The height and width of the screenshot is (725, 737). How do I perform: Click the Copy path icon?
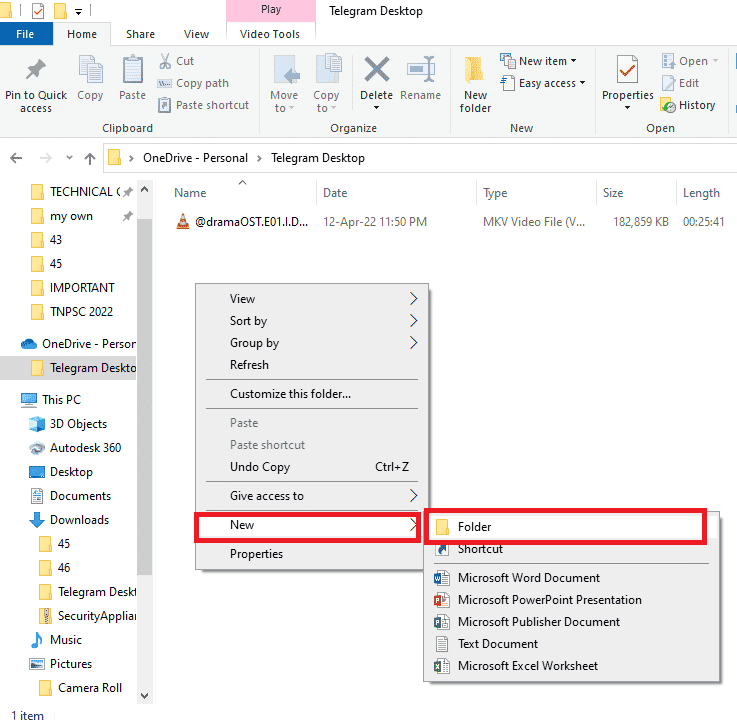point(165,83)
